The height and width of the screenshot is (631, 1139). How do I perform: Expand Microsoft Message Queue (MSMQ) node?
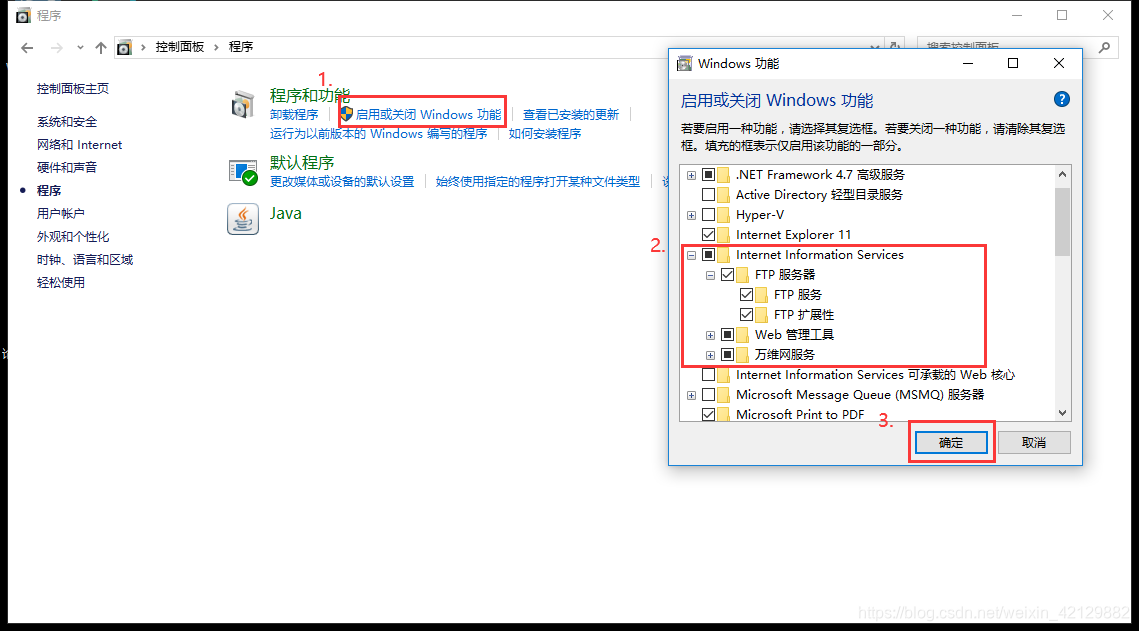pos(692,395)
